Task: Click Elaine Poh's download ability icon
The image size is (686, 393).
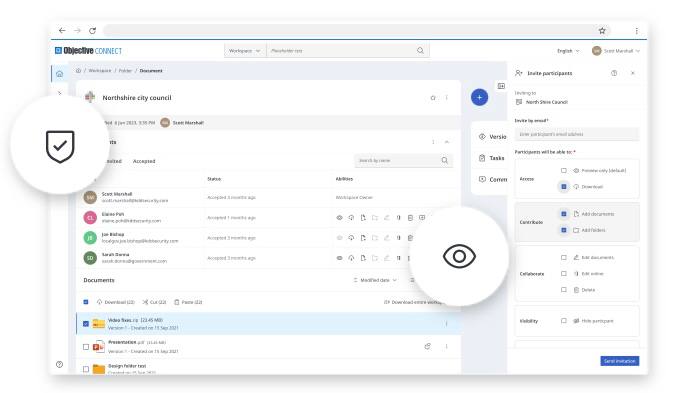Action: (x=351, y=218)
